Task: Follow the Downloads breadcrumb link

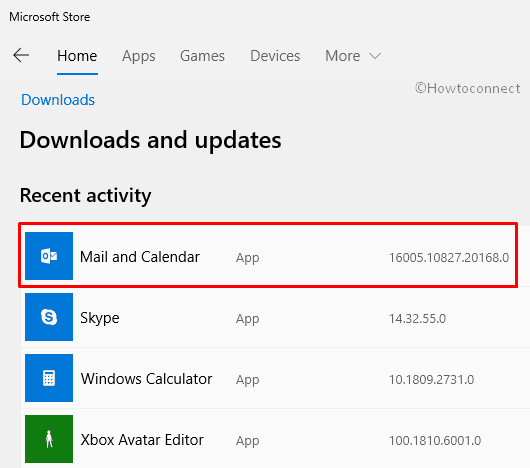Action: click(x=58, y=100)
